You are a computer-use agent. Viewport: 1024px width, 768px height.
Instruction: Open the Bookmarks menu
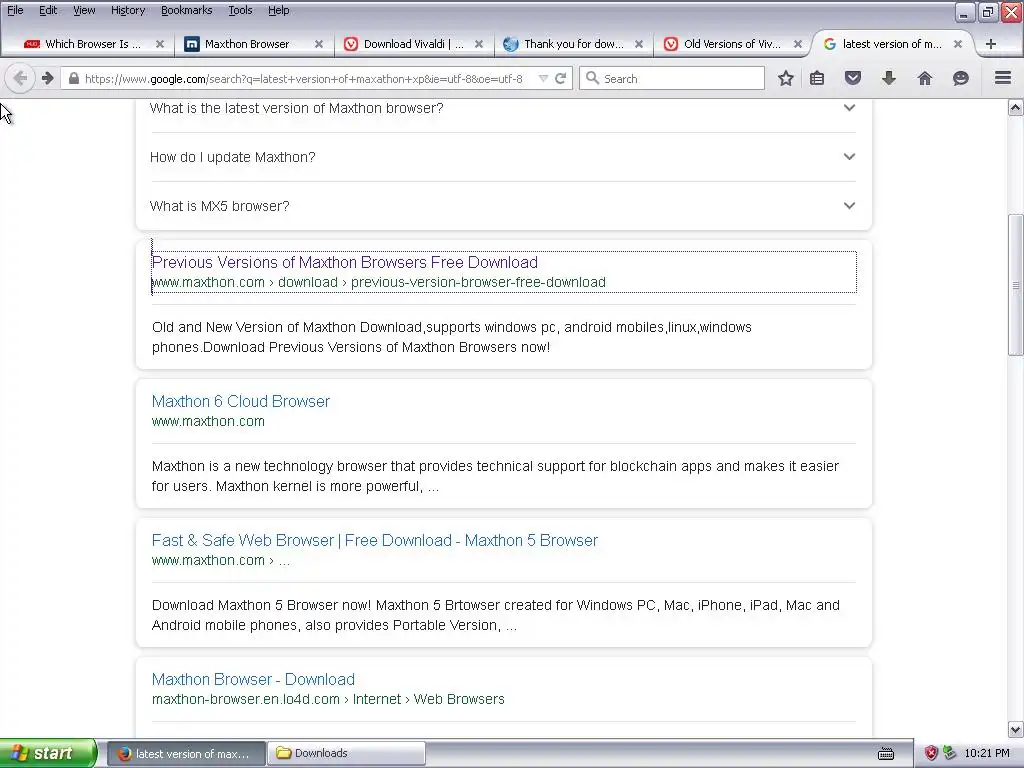tap(186, 10)
